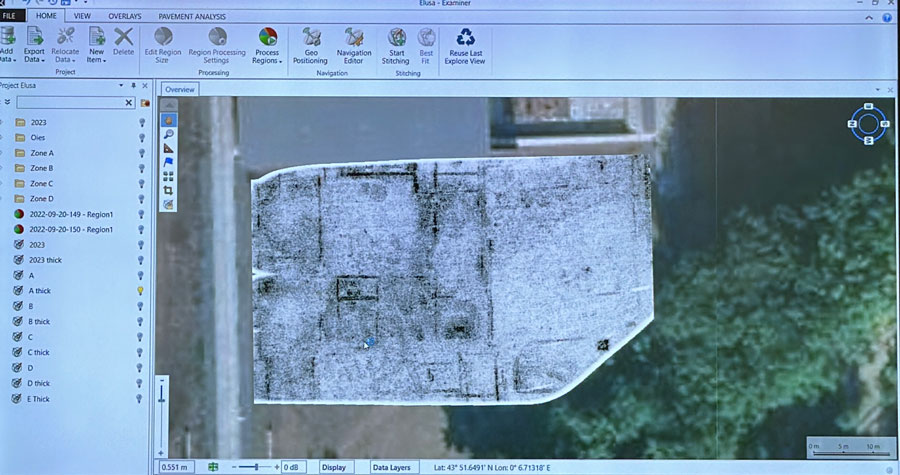
Task: Open the Overlays ribbon tab
Action: [x=125, y=17]
